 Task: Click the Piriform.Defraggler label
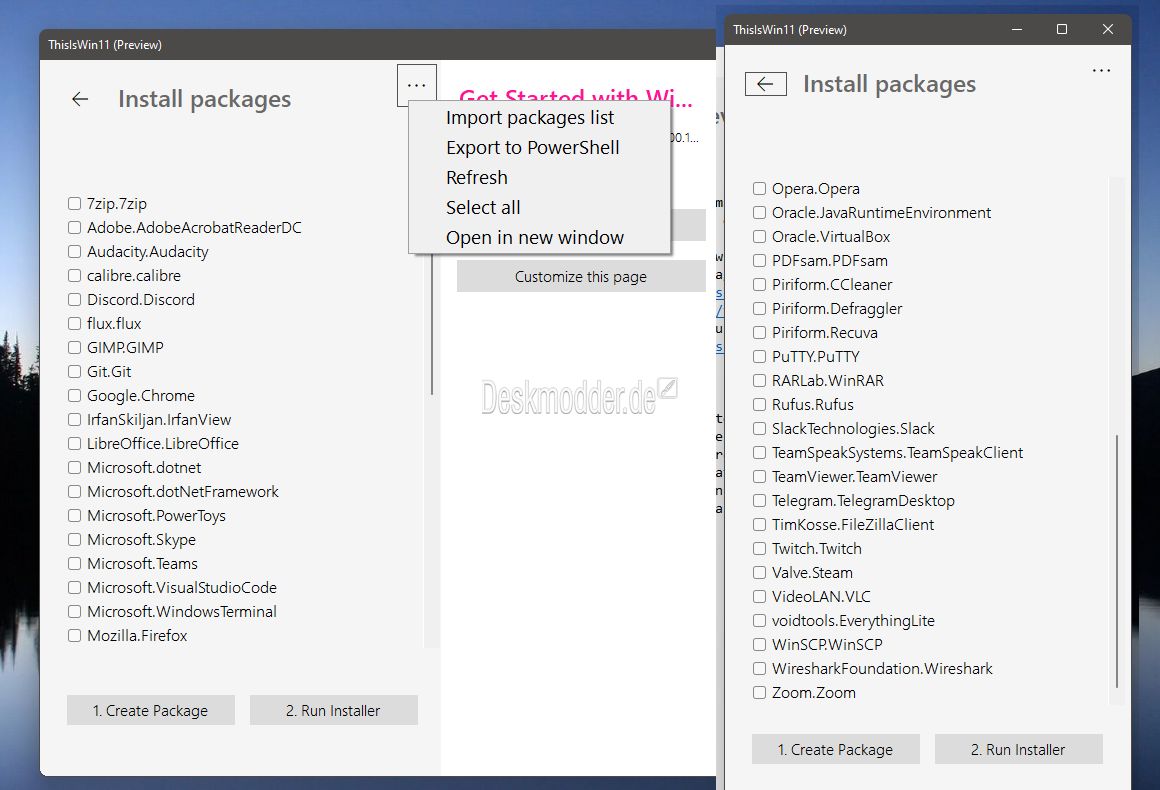point(837,308)
